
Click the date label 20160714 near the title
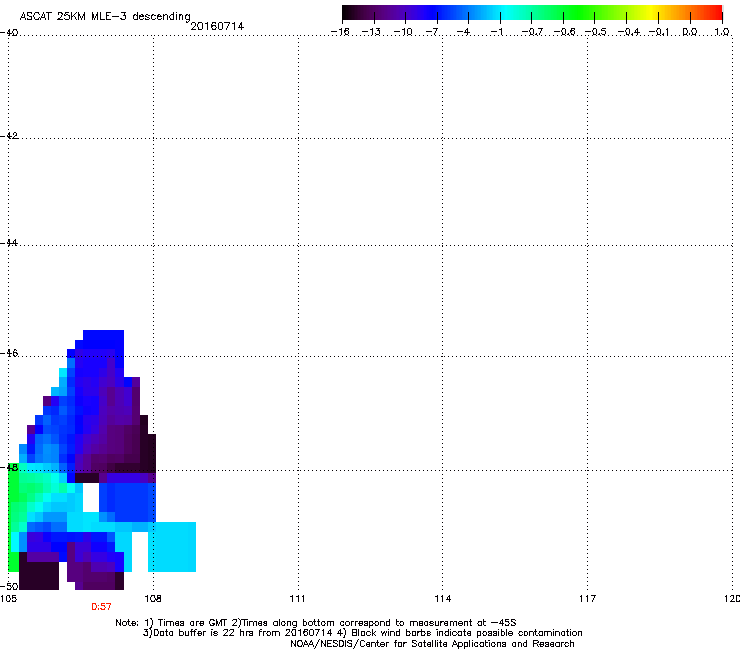click(217, 26)
